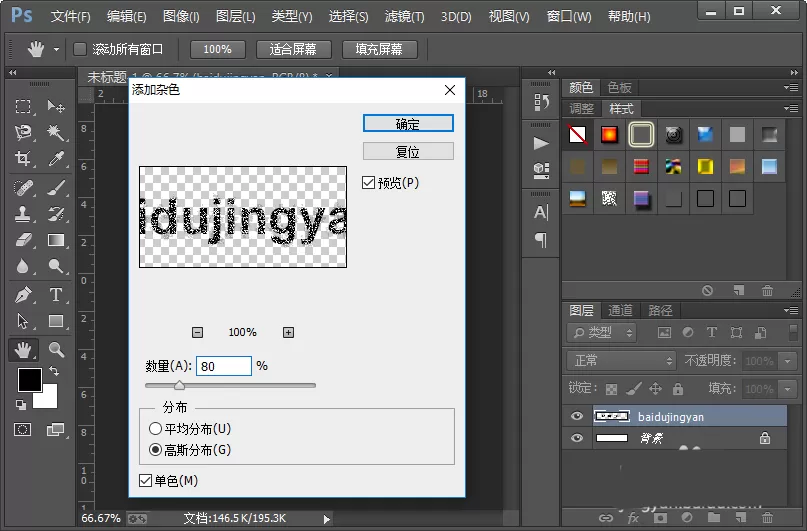Screen dimensions: 807x531
Task: Choose the Crop tool in toolbox
Action: 23,158
